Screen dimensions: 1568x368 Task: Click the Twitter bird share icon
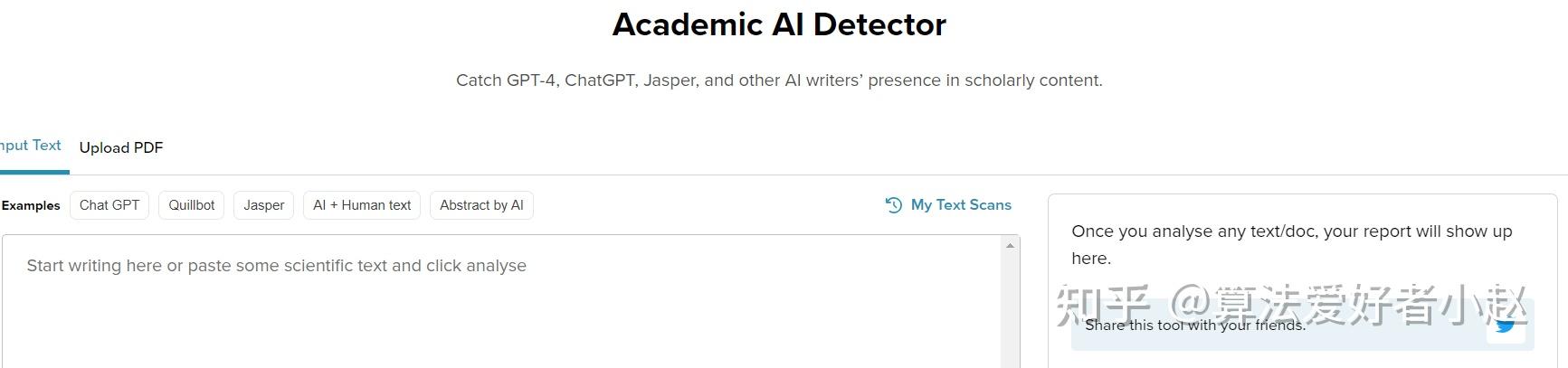(x=1505, y=326)
